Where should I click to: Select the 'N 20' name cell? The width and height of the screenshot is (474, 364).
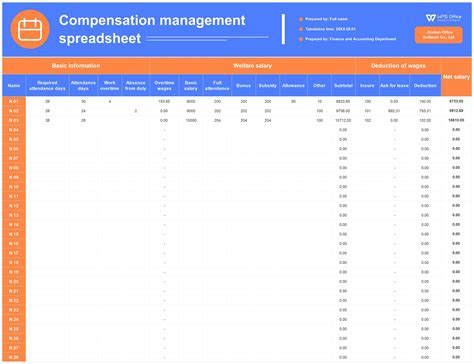[14, 282]
